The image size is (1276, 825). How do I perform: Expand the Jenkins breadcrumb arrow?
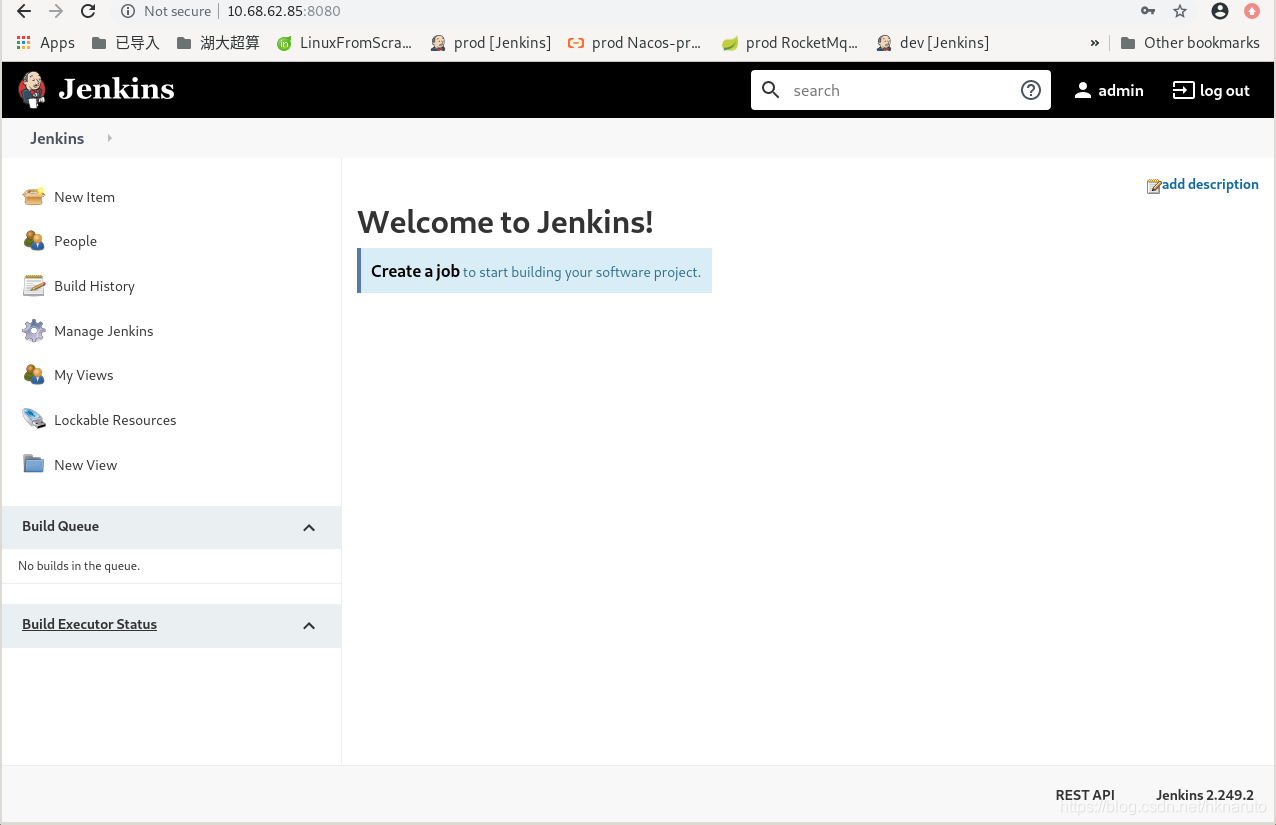(109, 138)
